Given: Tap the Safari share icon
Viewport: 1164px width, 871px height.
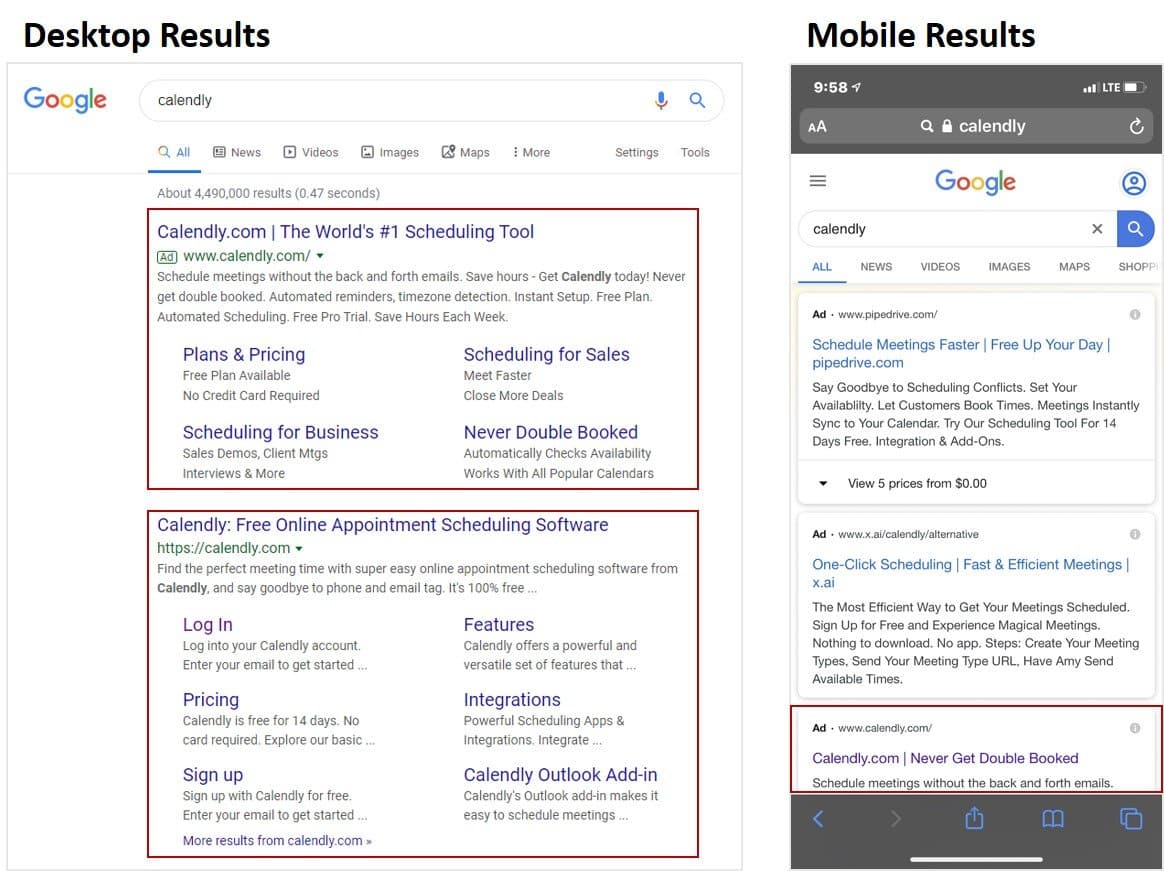Looking at the screenshot, I should 974,819.
